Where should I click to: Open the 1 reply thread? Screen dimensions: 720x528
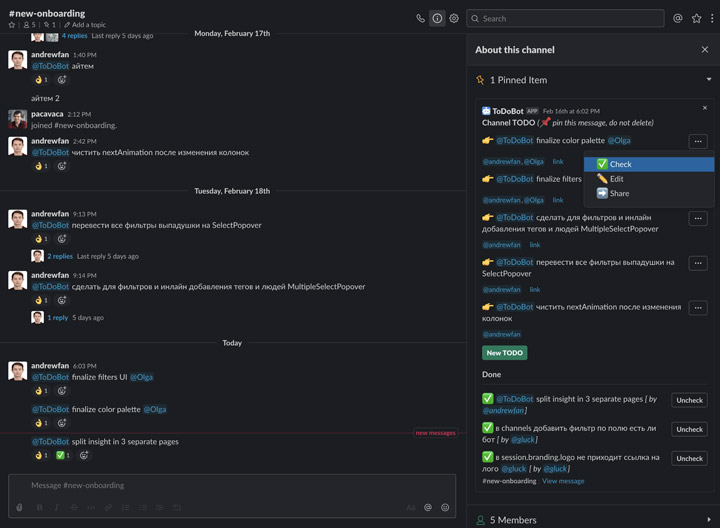pos(57,317)
